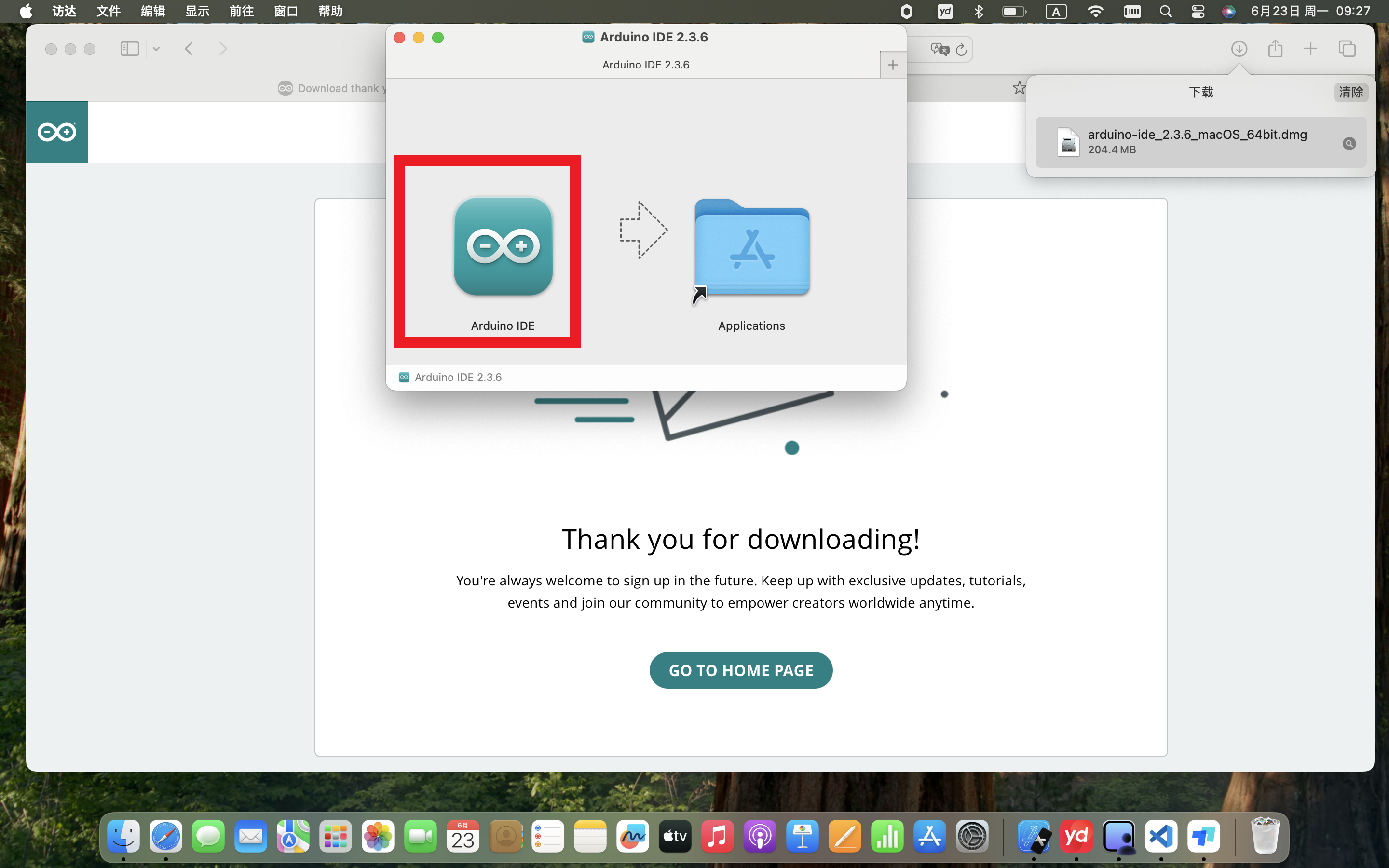The height and width of the screenshot is (868, 1389).
Task: Select the Arduino IDE app icon
Action: 503,247
